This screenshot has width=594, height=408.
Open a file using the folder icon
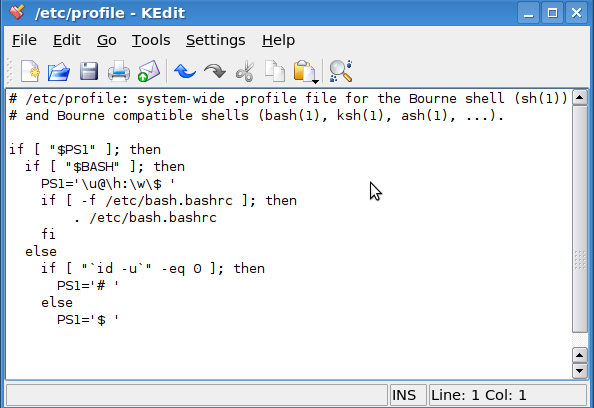point(59,71)
